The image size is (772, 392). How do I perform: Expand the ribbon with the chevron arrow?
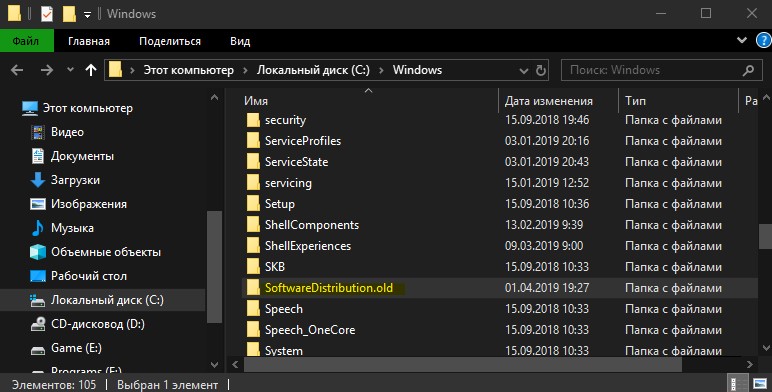pyautogui.click(x=742, y=40)
